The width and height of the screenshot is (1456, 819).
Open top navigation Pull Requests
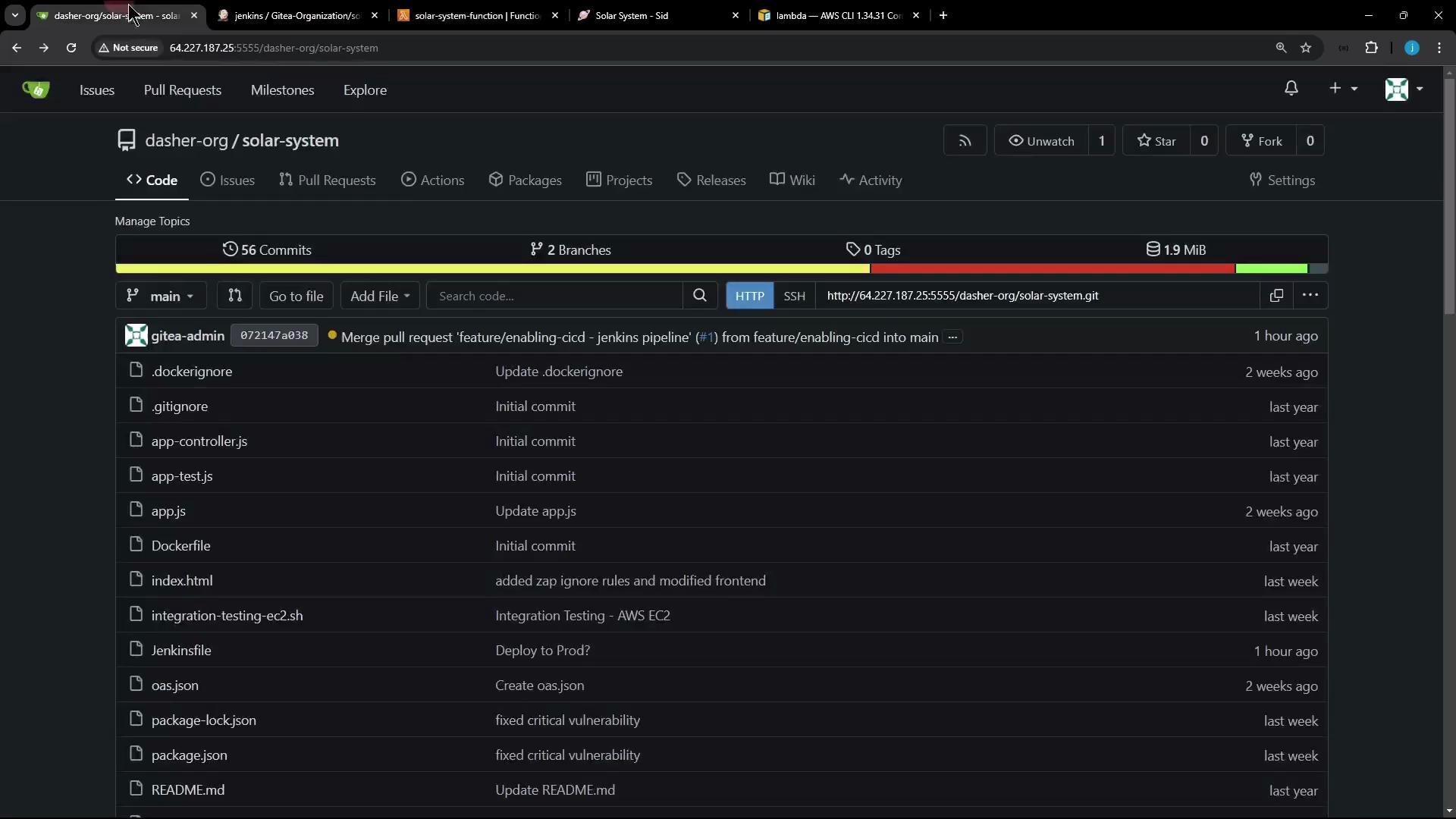(x=183, y=90)
